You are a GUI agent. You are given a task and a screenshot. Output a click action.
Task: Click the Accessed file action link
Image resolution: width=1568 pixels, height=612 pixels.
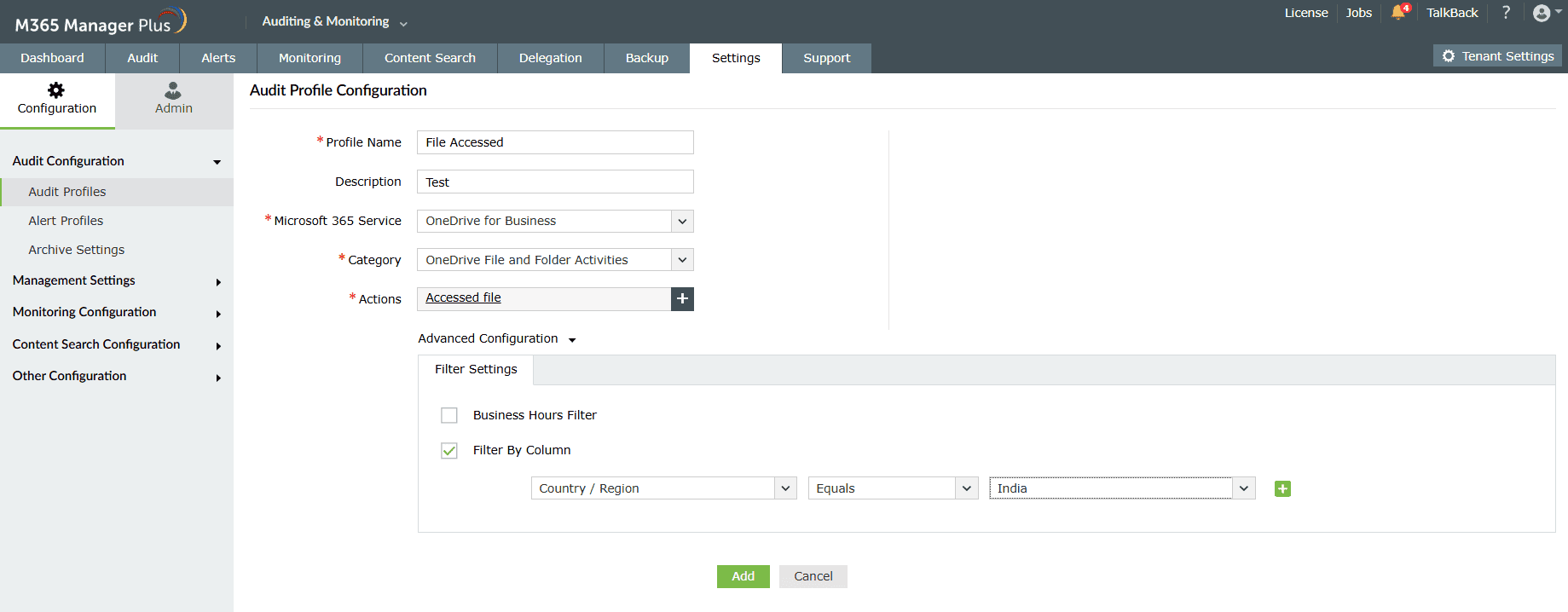pyautogui.click(x=463, y=297)
